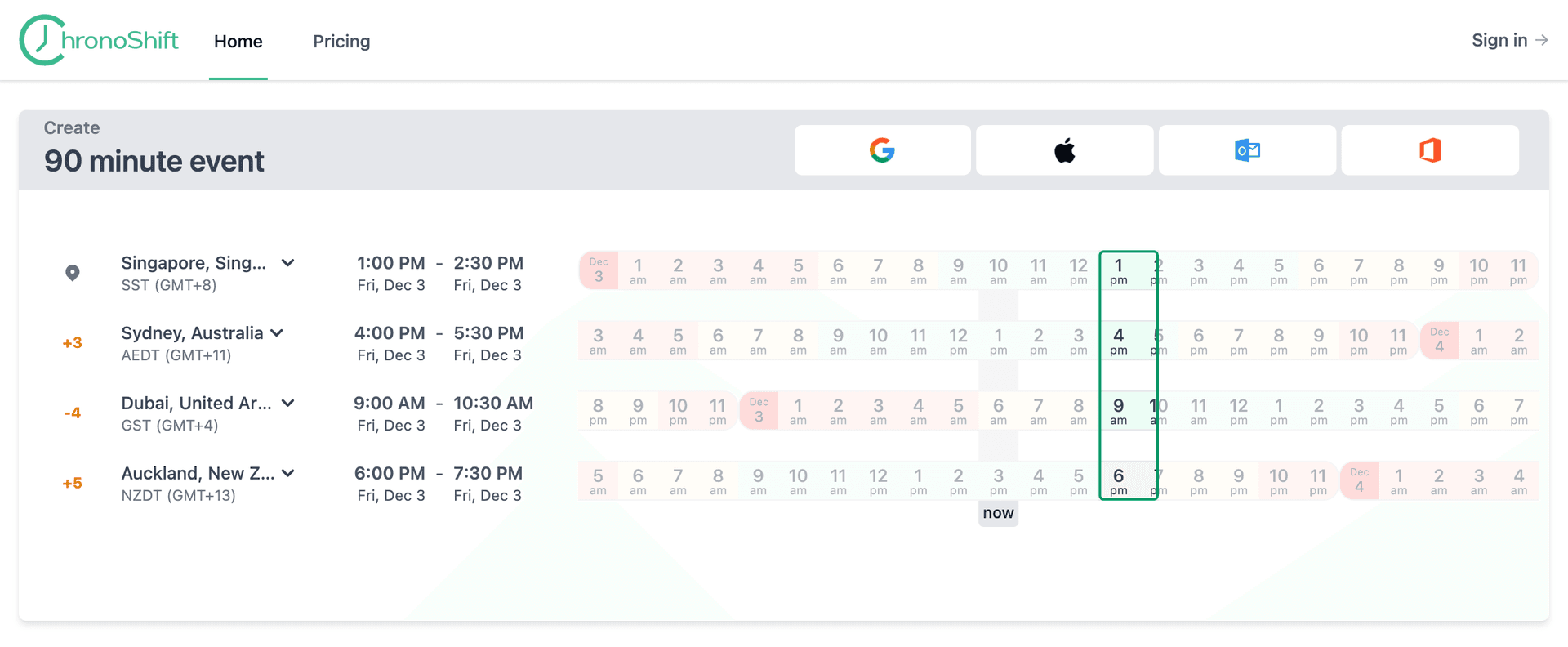Select 9 pm in Singapore timeline
This screenshot has width=1568, height=647.
pyautogui.click(x=1438, y=270)
